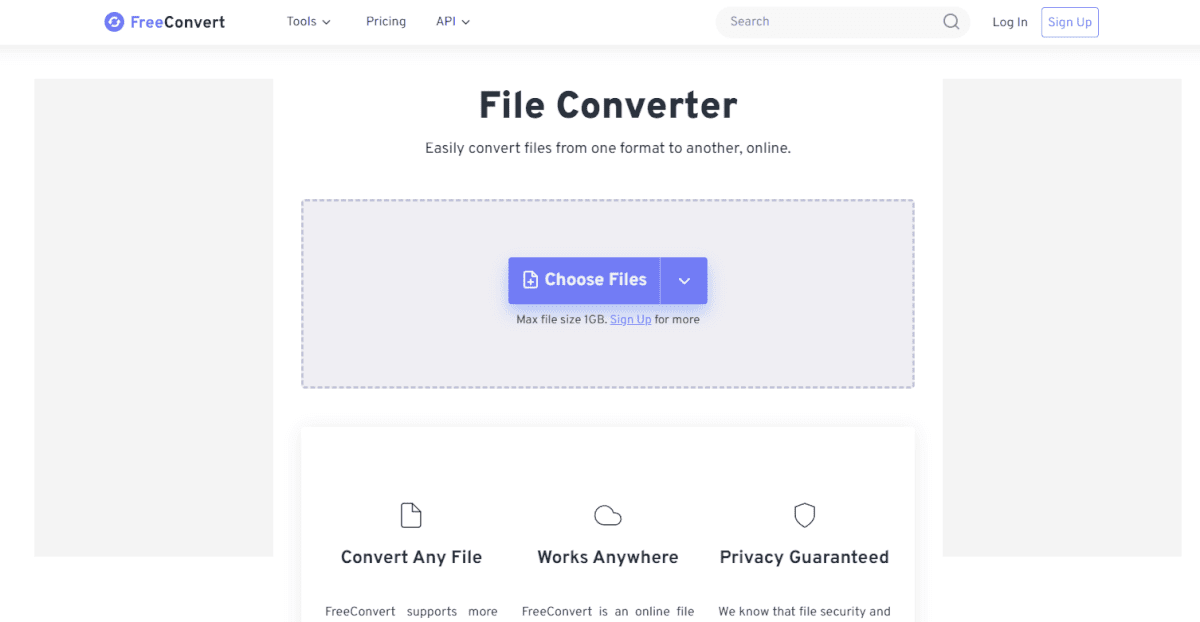This screenshot has height=622, width=1200.
Task: Select the Pricing menu item
Action: click(386, 21)
